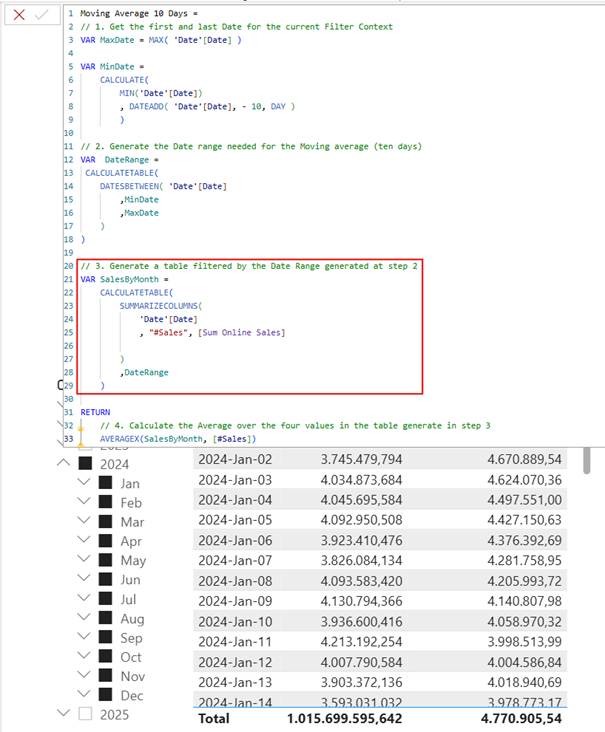
Task: Expand the Mar month node
Action: pos(84,520)
